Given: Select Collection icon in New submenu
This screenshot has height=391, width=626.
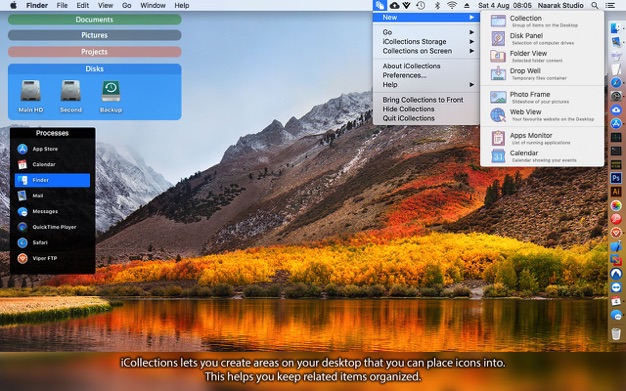Looking at the screenshot, I should [x=498, y=21].
